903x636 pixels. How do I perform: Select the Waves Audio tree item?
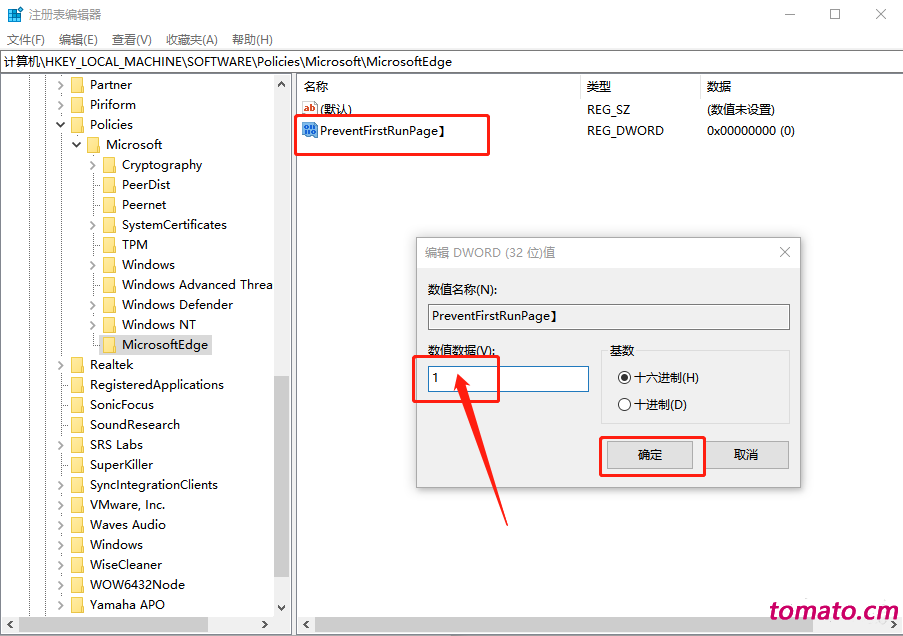click(128, 525)
